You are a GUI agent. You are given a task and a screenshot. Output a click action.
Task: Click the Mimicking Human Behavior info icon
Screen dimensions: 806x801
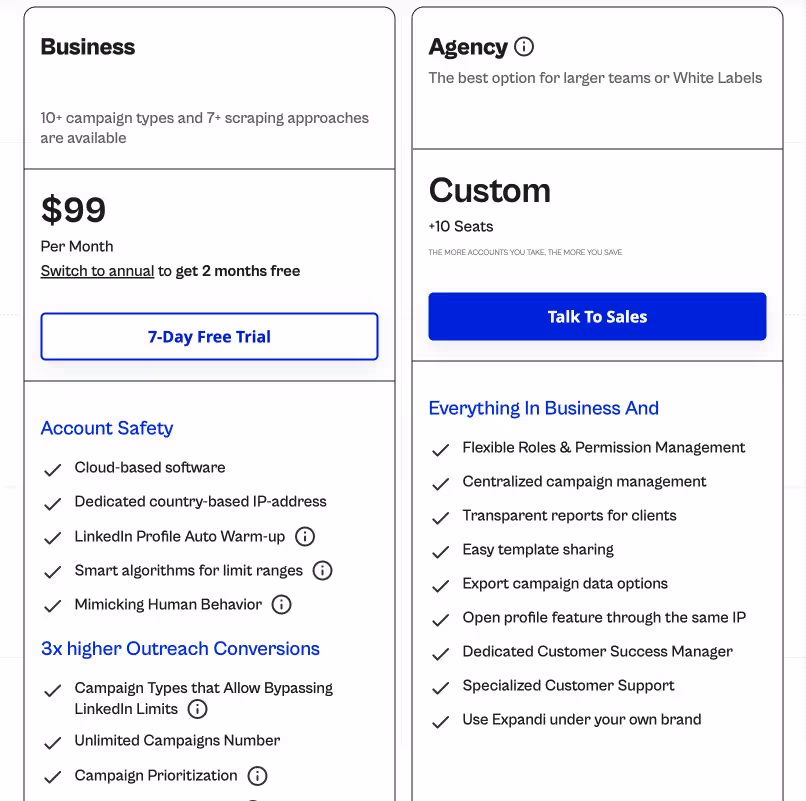point(282,604)
